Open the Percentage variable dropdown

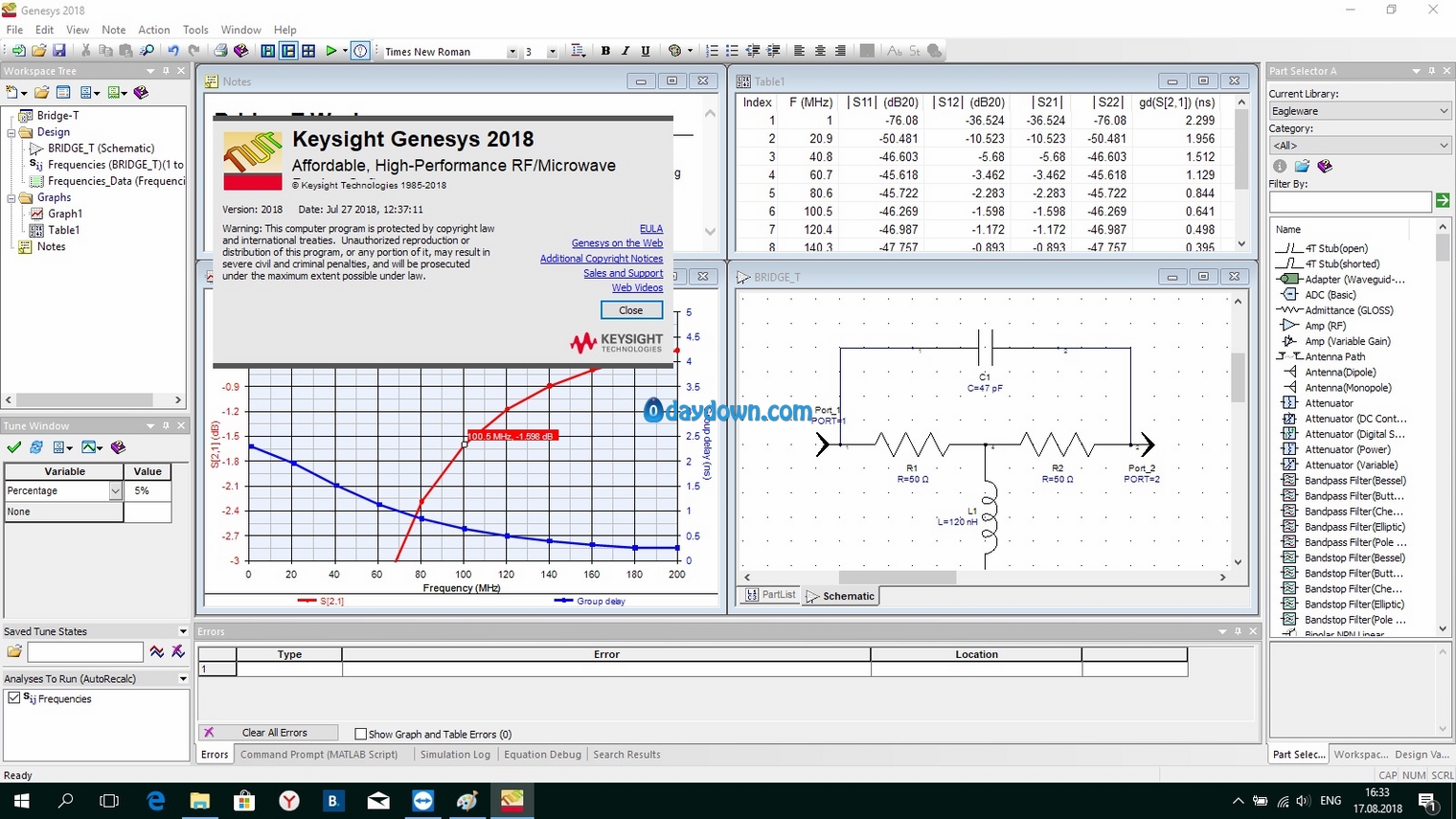115,490
